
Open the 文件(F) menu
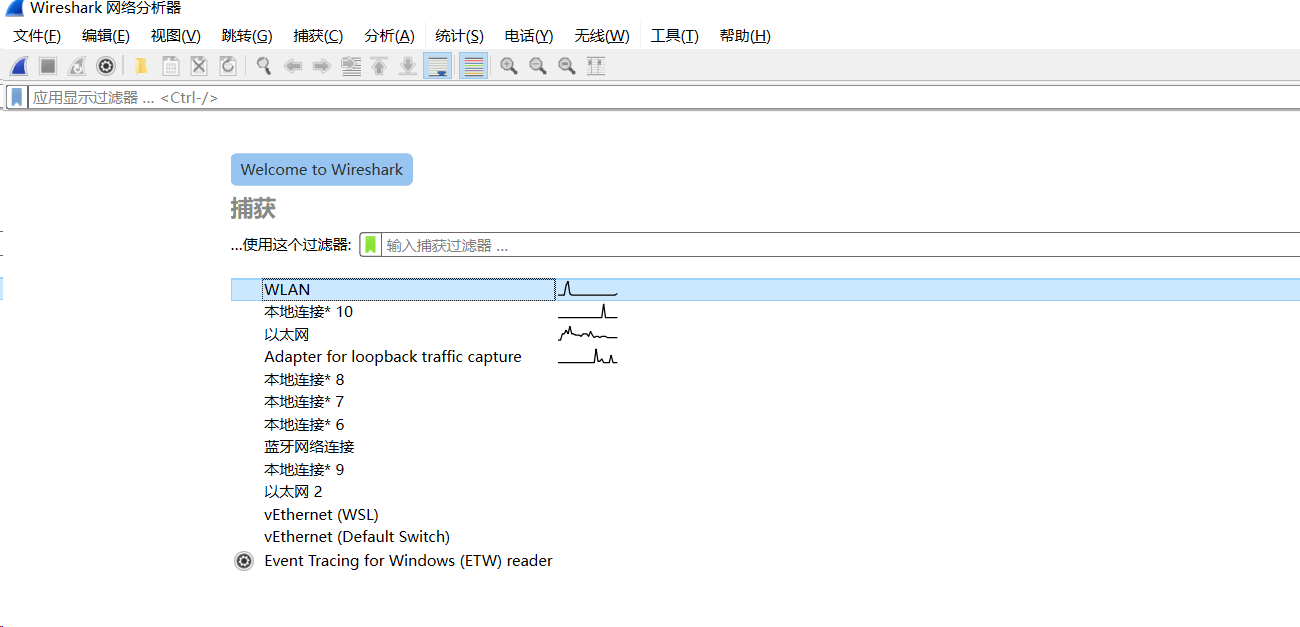[x=37, y=36]
